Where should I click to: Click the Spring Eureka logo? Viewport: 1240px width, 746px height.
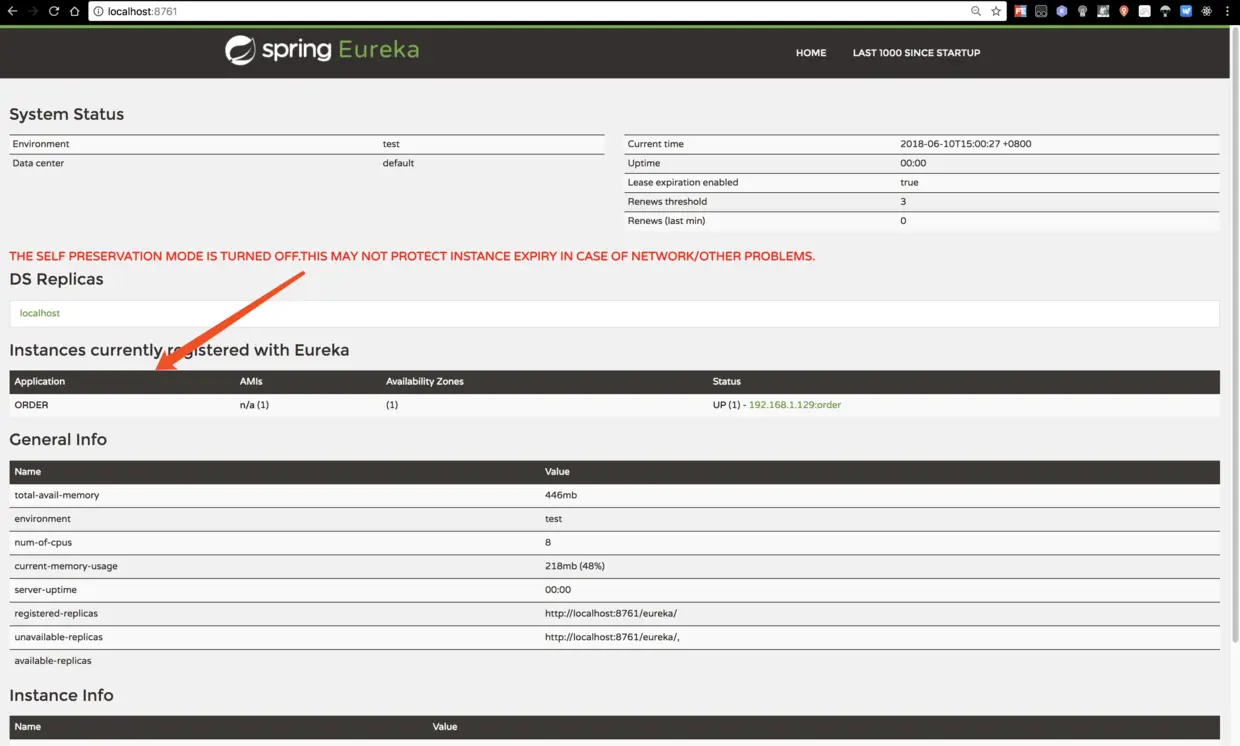(x=322, y=50)
